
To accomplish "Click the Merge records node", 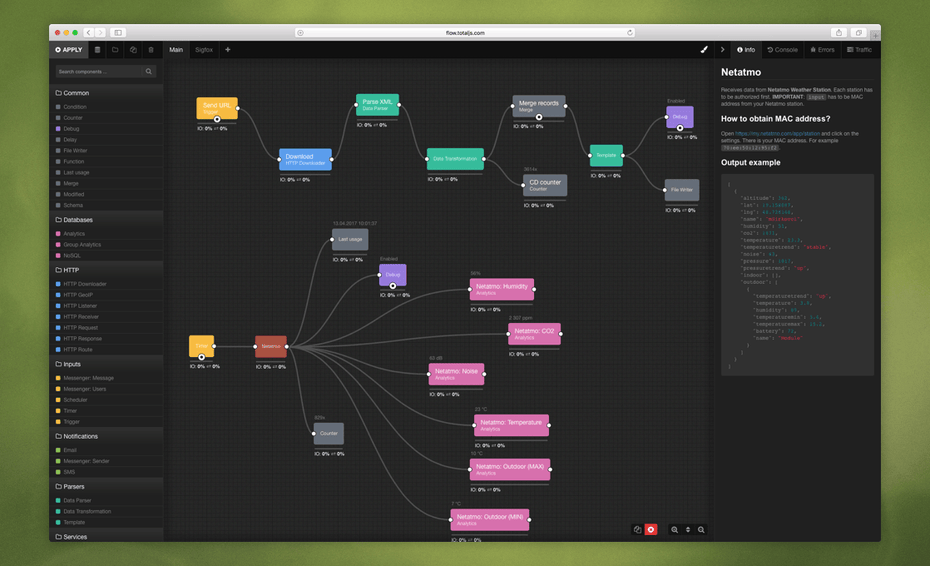I will coord(539,106).
